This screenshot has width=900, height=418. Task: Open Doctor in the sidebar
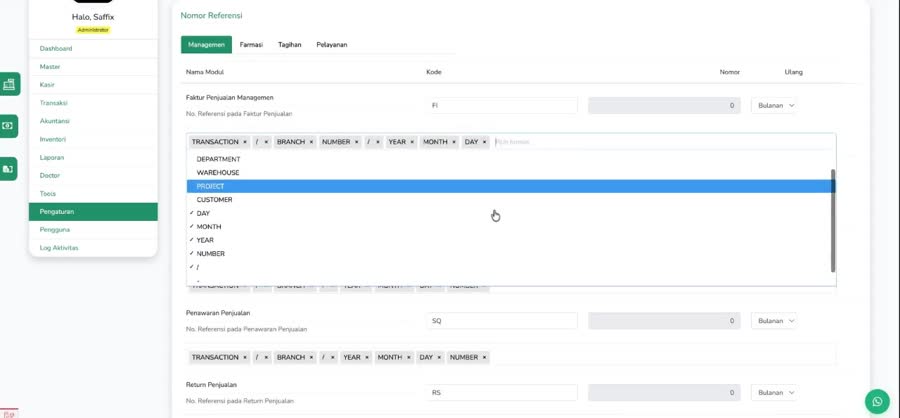coord(93,176)
